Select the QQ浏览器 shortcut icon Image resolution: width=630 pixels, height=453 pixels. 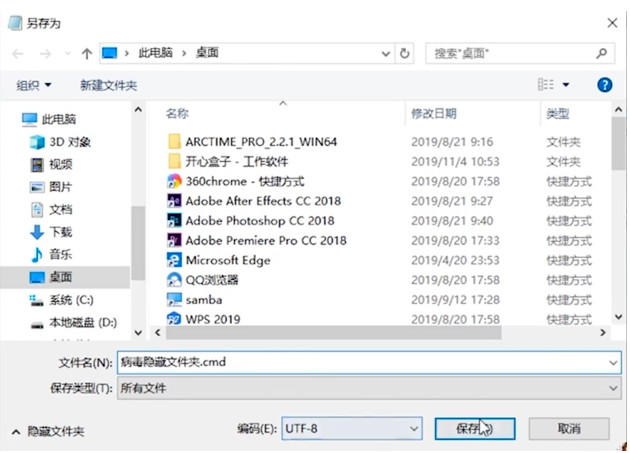[x=174, y=279]
